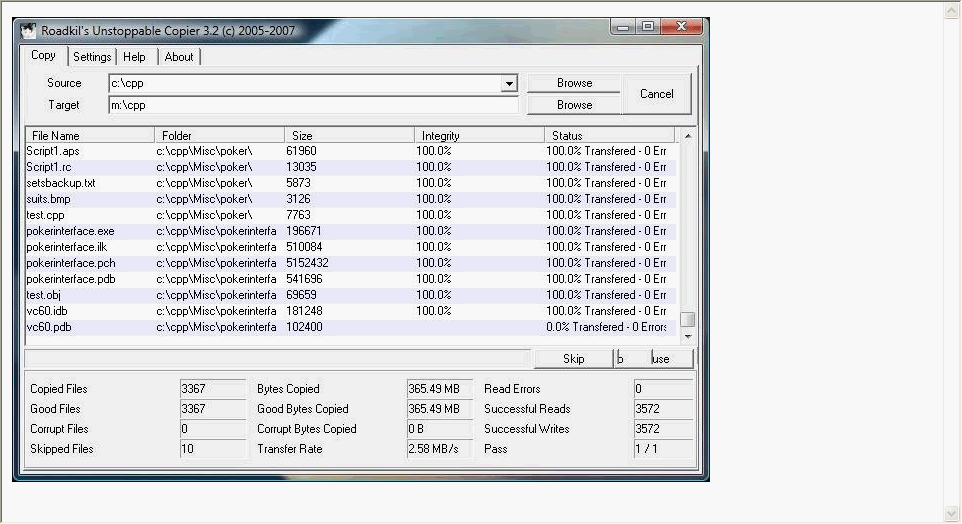
Task: Click the file list scrollbar thumb
Action: click(688, 320)
